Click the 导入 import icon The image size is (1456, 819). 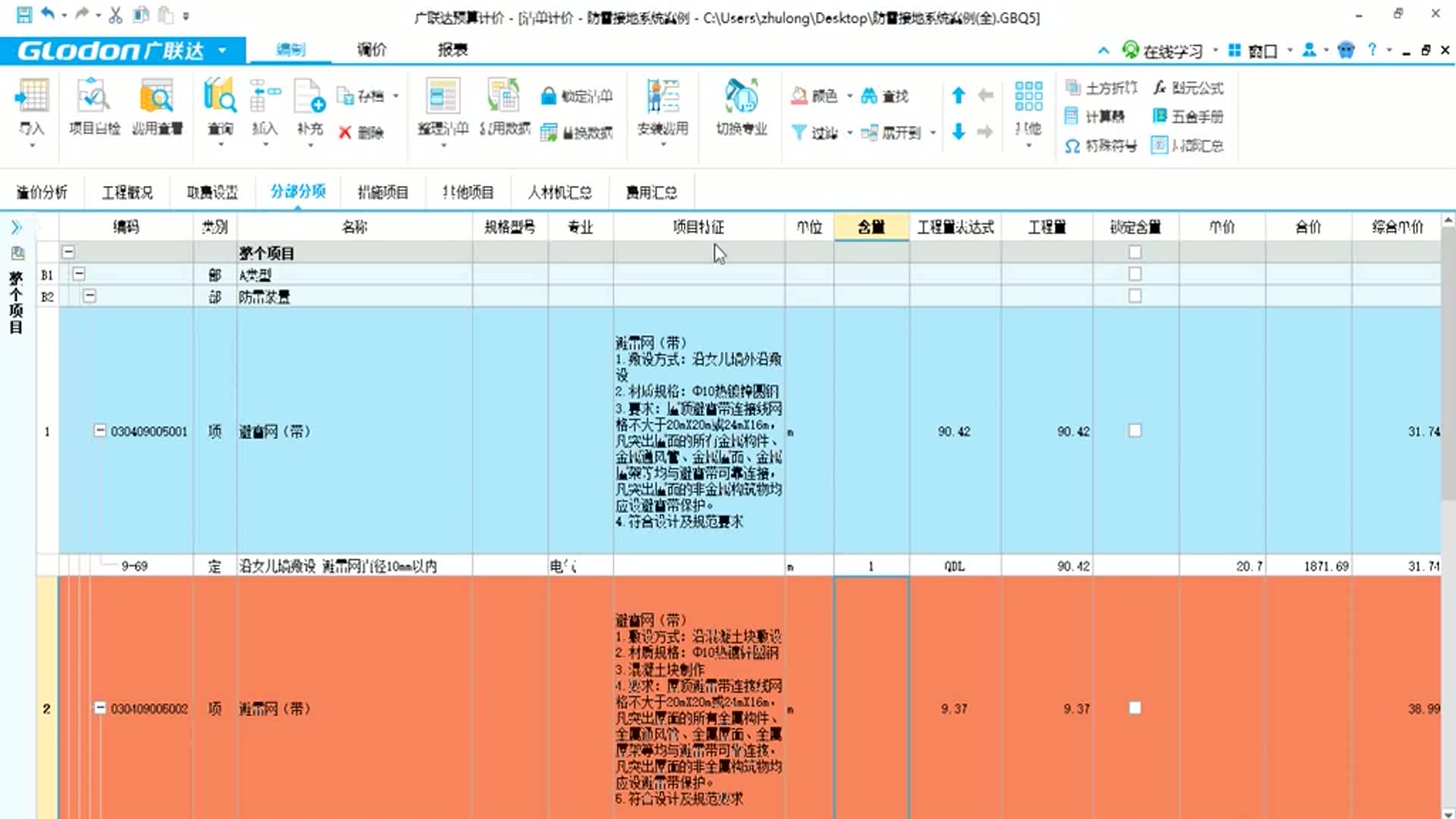tap(32, 97)
